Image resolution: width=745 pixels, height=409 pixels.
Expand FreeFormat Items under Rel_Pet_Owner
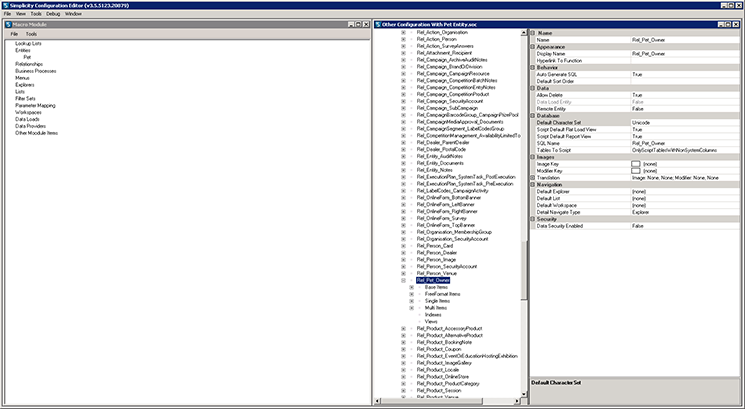point(412,294)
